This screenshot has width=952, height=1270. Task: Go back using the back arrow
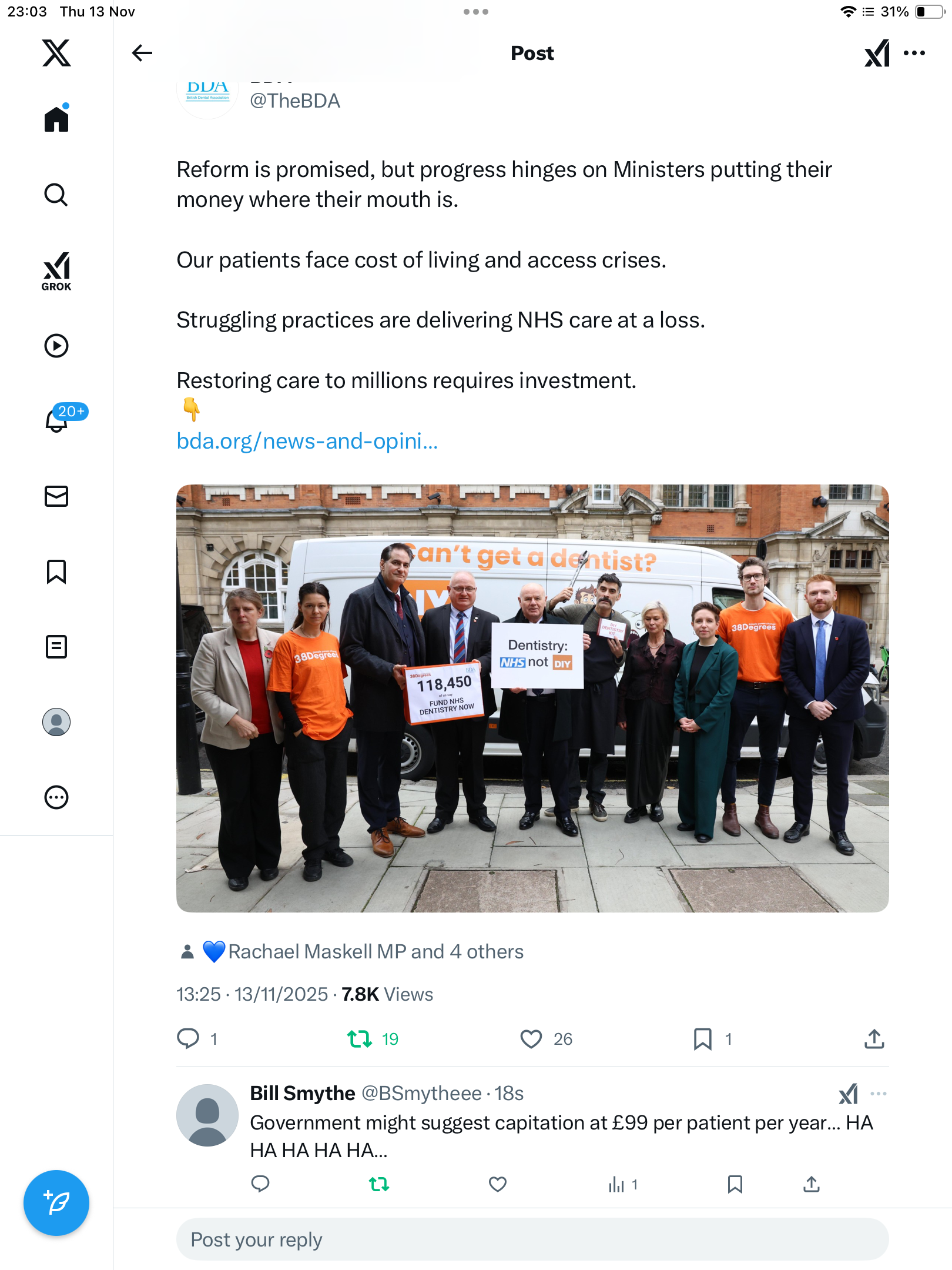coord(142,53)
